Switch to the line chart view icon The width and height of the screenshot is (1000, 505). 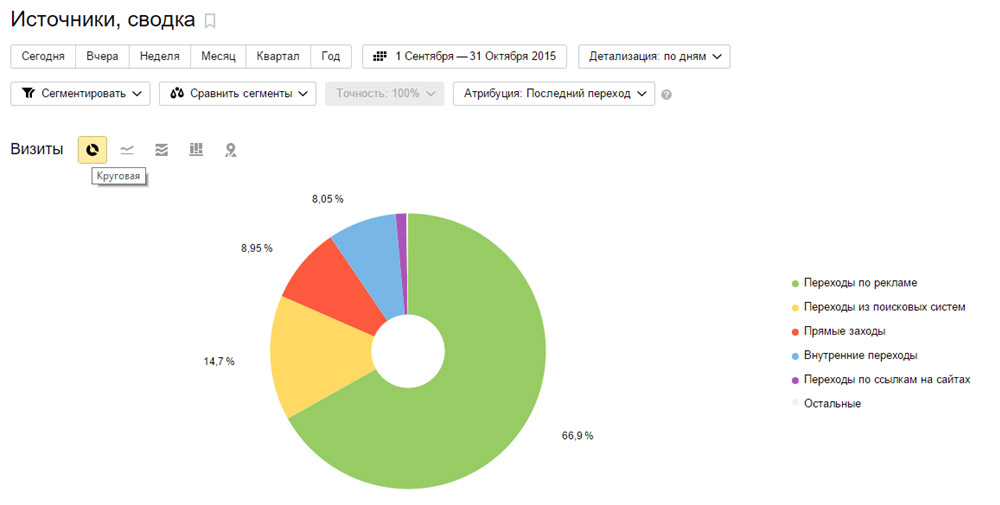click(127, 150)
